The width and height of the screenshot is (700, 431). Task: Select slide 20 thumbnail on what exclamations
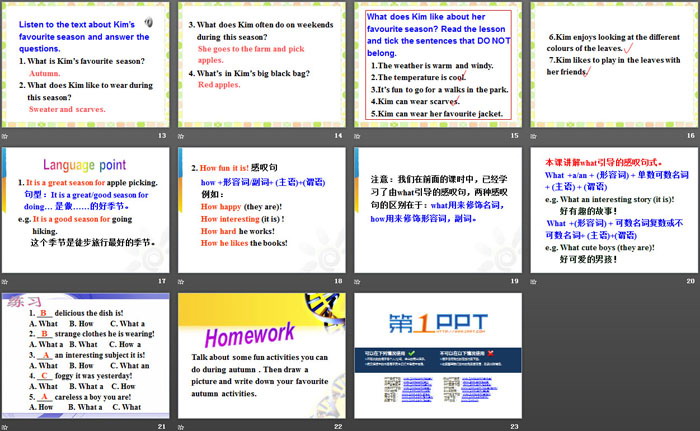click(614, 210)
